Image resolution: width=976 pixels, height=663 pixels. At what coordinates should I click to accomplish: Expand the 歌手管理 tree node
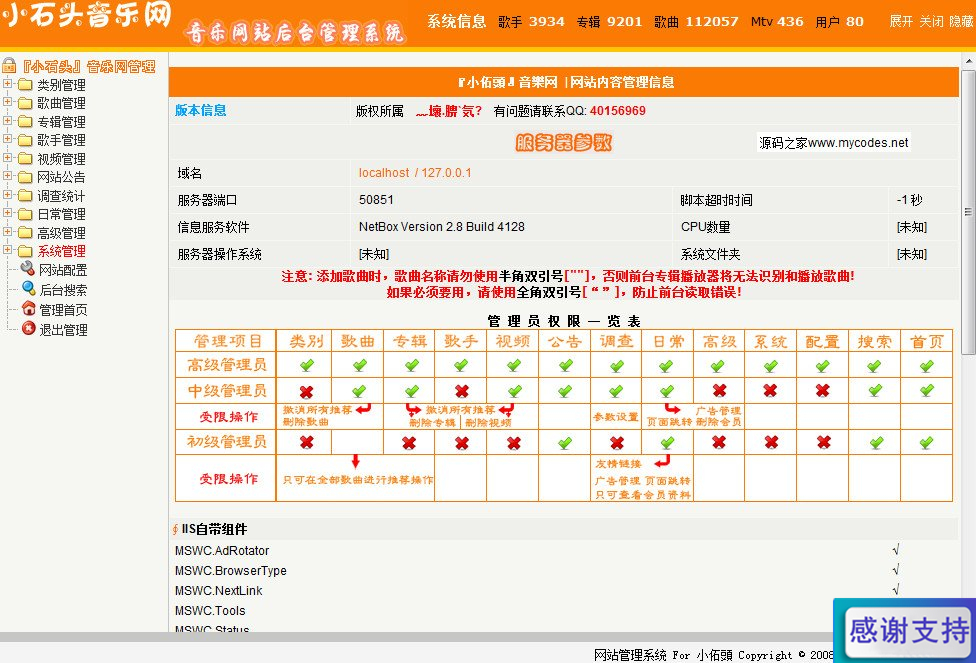tap(7, 139)
